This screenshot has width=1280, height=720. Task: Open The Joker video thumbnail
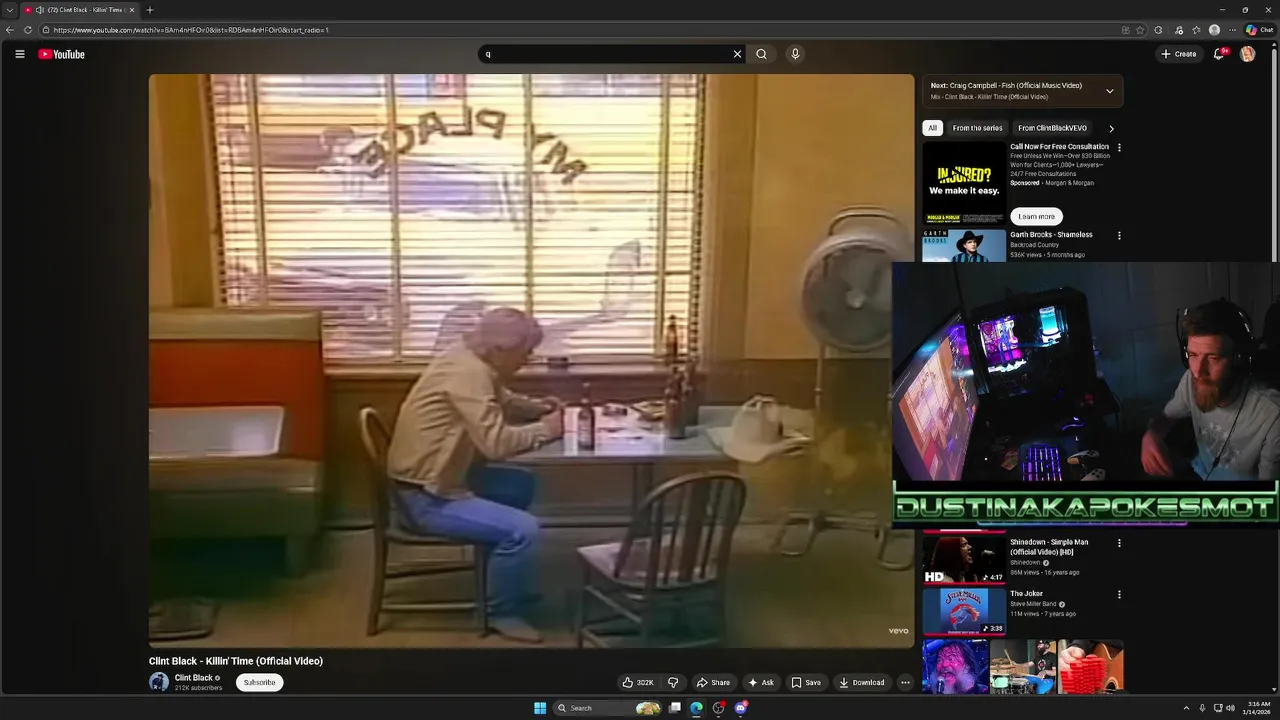(964, 611)
